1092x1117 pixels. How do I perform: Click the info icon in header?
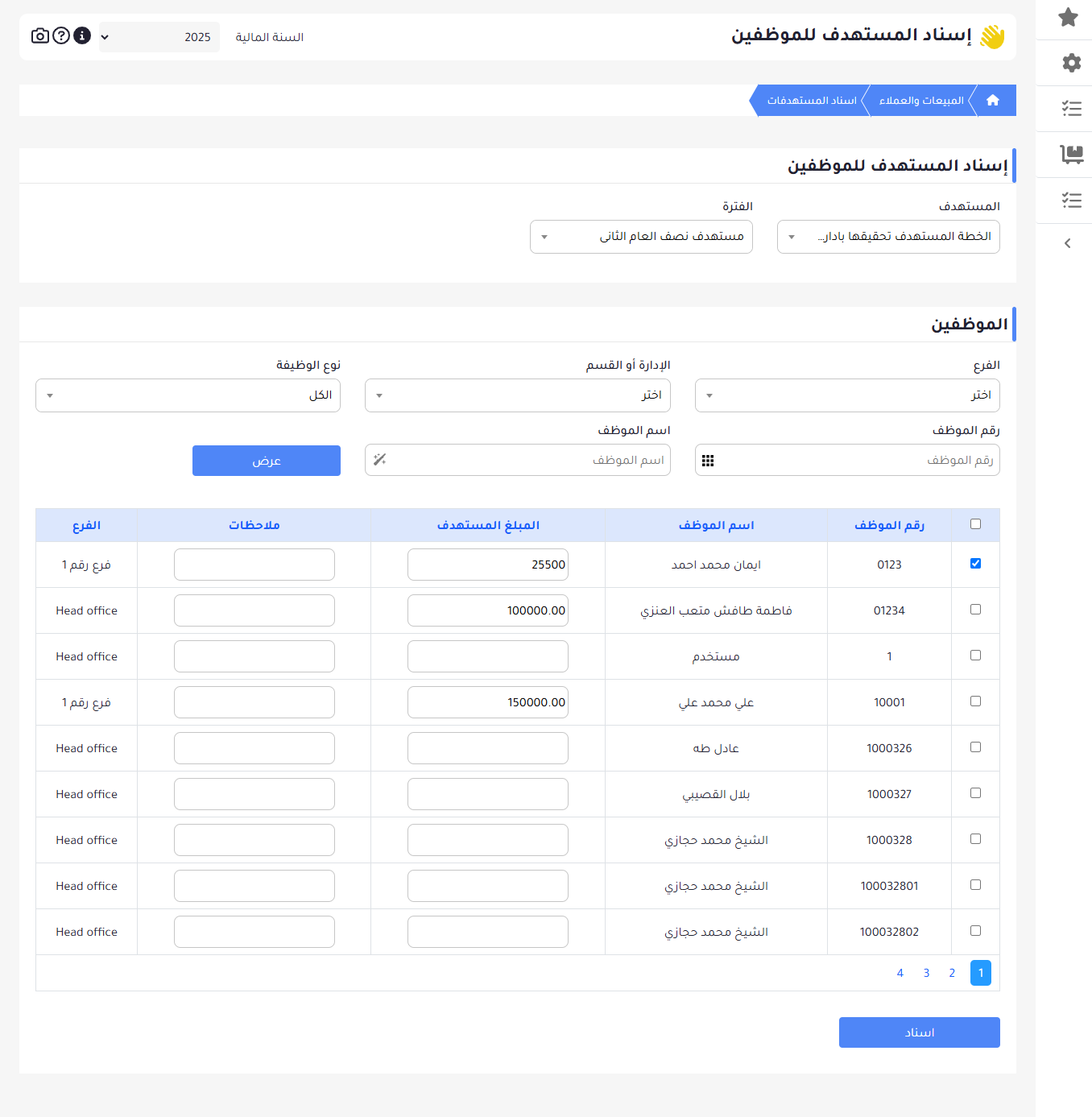(82, 35)
